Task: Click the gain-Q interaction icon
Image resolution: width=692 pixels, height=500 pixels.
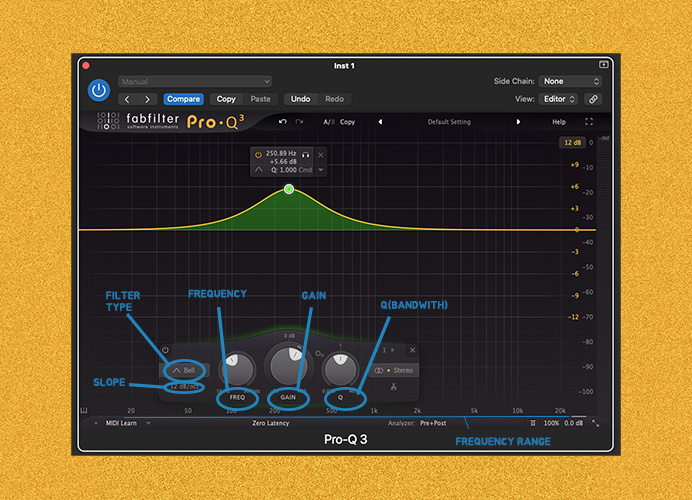Action: (x=319, y=354)
